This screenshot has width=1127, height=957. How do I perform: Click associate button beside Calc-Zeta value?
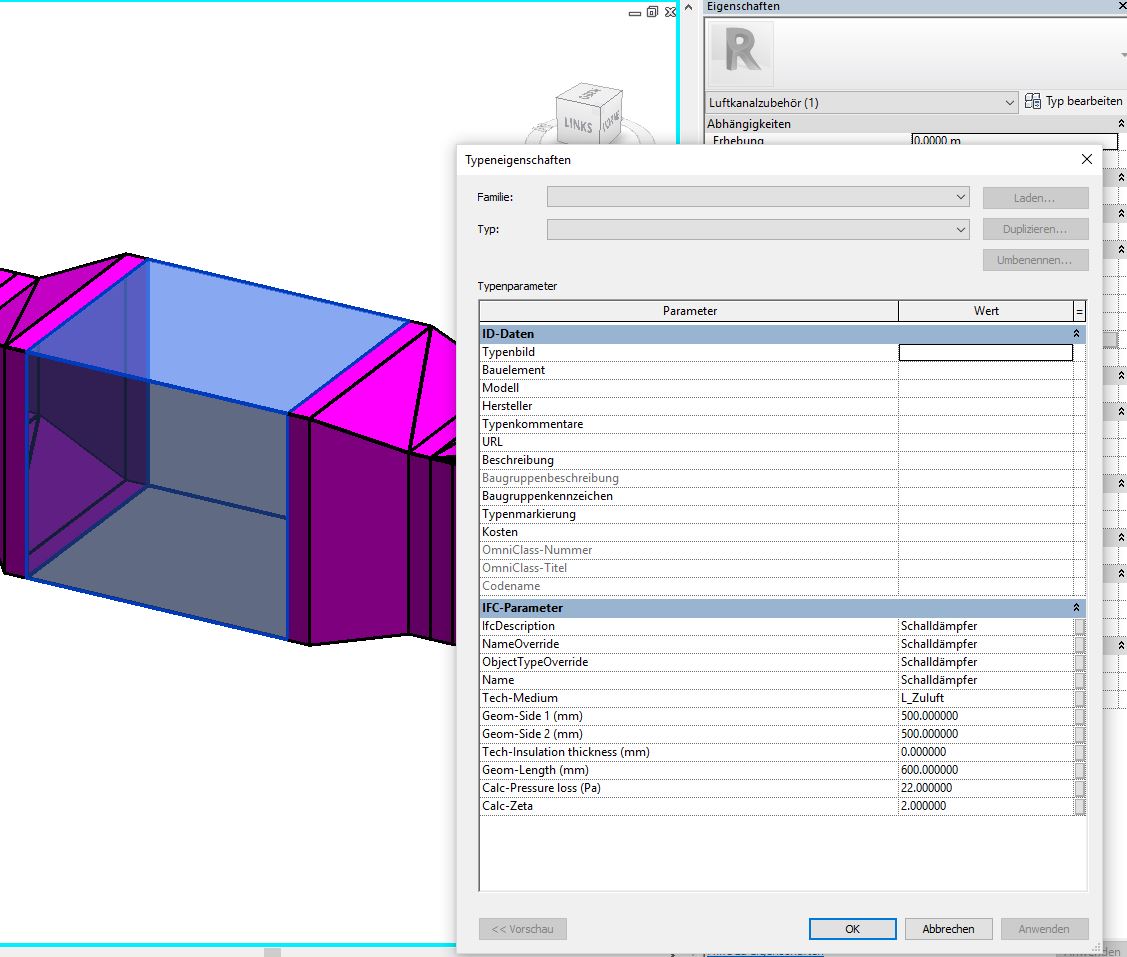[x=1079, y=806]
